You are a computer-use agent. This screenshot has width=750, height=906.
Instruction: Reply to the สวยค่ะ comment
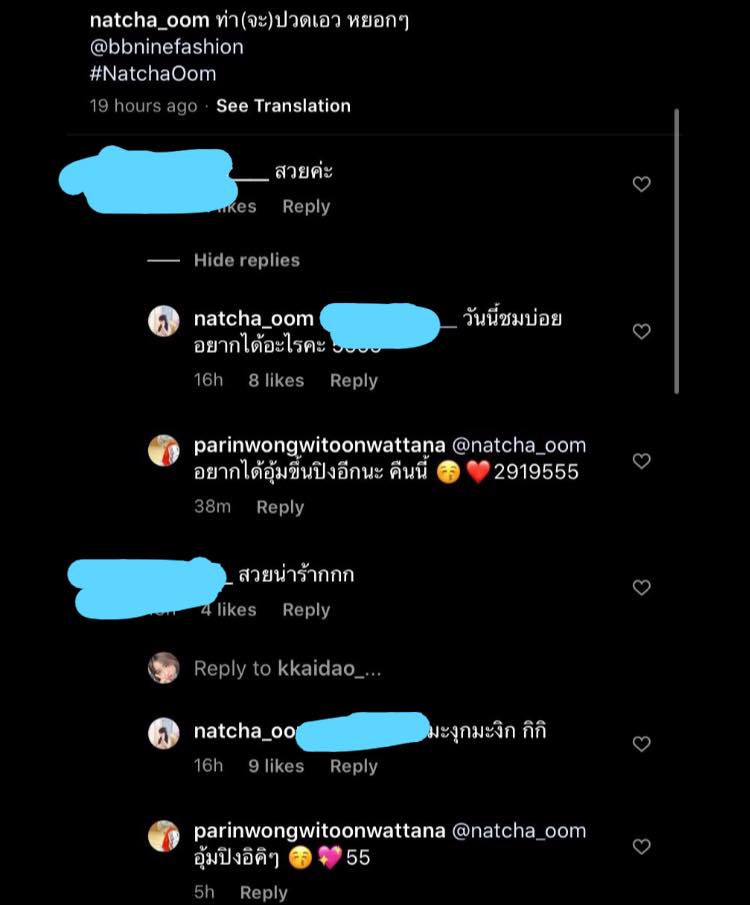(x=306, y=206)
